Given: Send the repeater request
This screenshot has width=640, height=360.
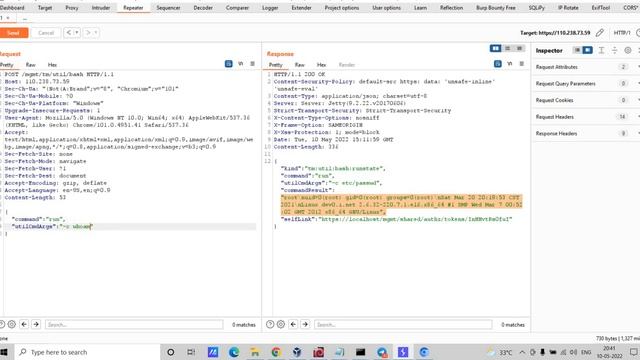Looking at the screenshot, I should click(x=13, y=33).
